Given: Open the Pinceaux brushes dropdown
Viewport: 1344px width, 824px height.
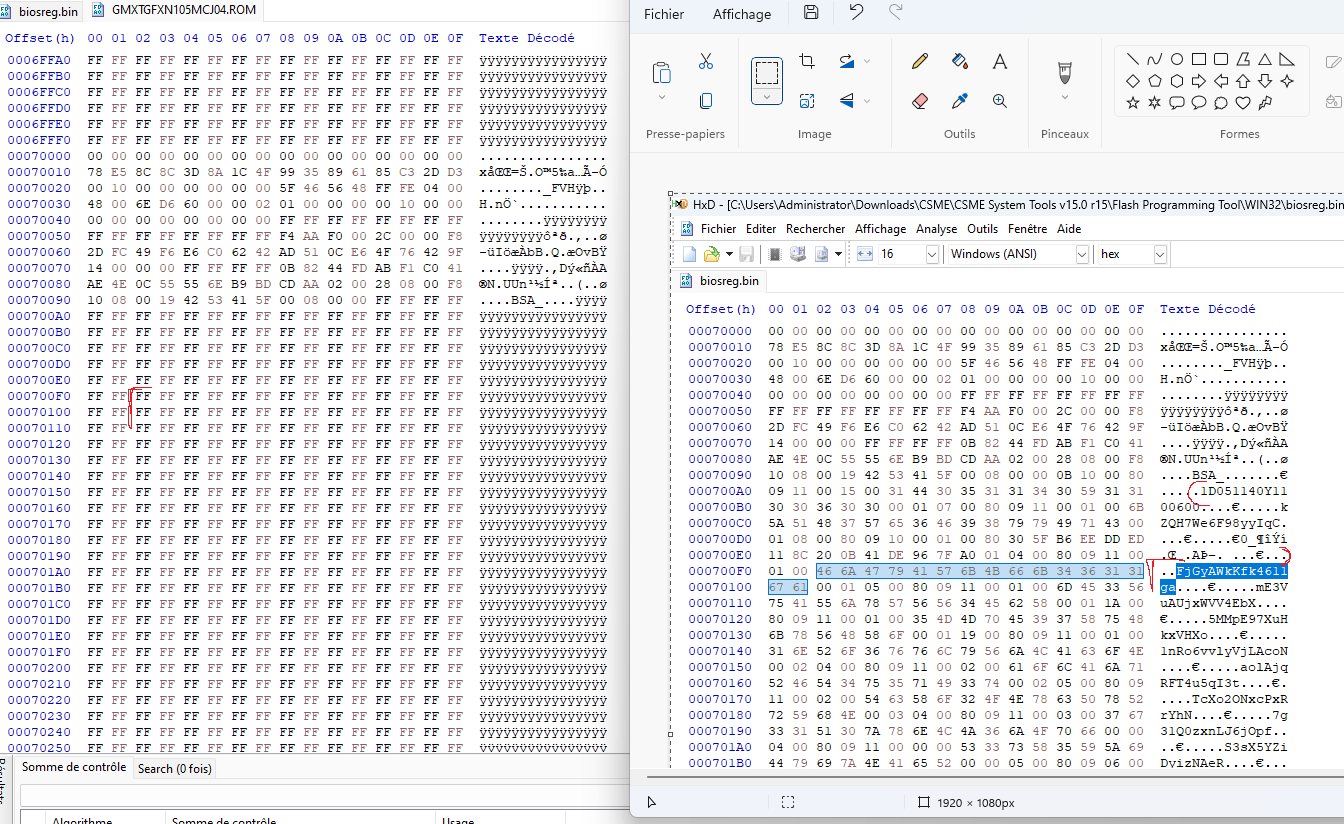Looking at the screenshot, I should [1064, 97].
